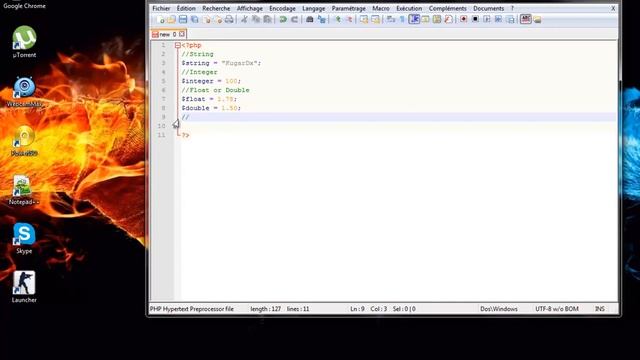Select the new 0 document tab

pyautogui.click(x=168, y=34)
